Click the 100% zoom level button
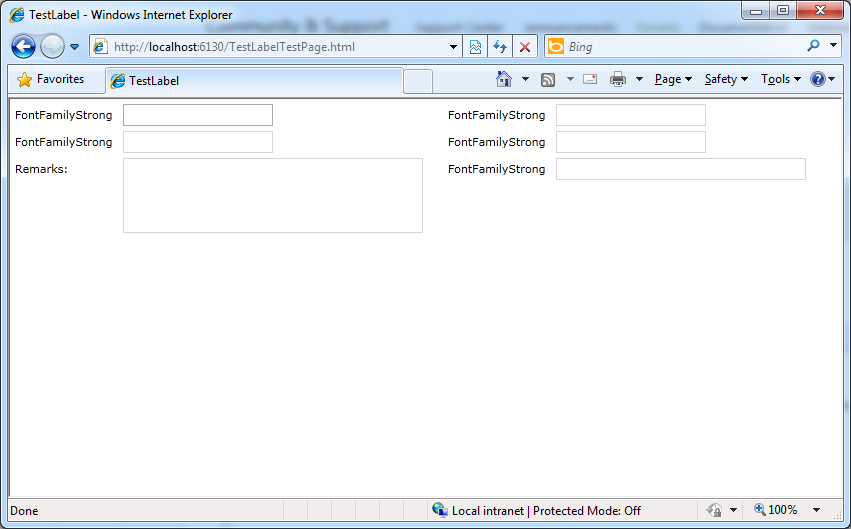Screen dimensions: 851x529 pos(776,509)
